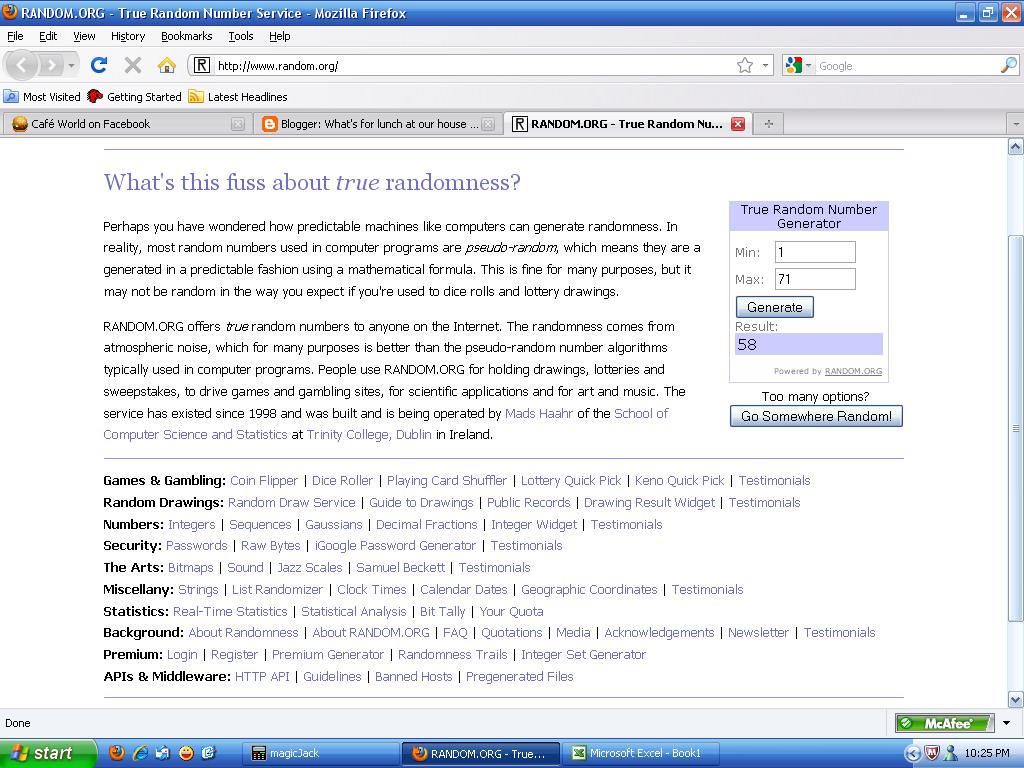1024x768 pixels.
Task: Open the Windows Start button
Action: coord(48,753)
